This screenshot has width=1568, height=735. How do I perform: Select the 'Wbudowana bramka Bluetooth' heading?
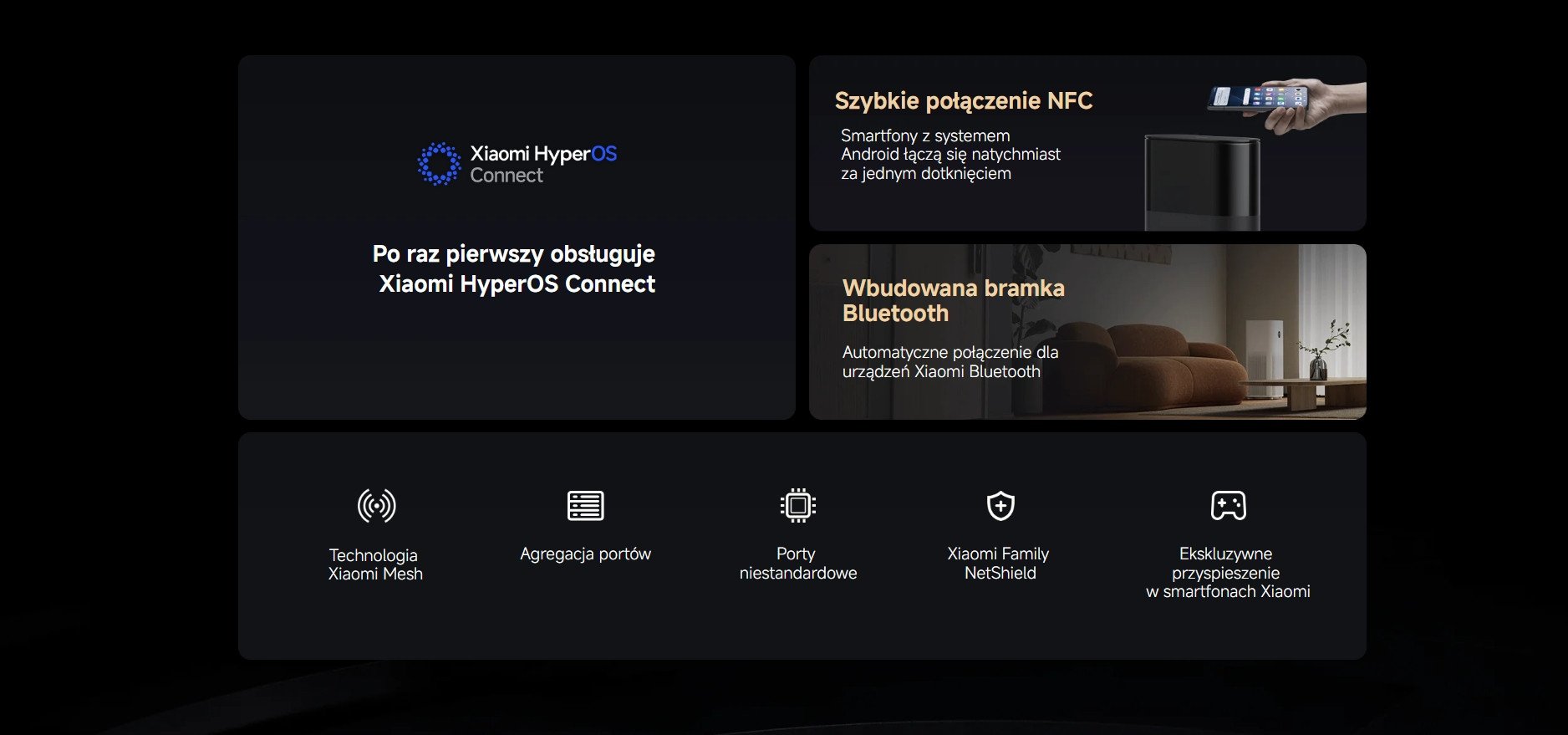point(953,300)
